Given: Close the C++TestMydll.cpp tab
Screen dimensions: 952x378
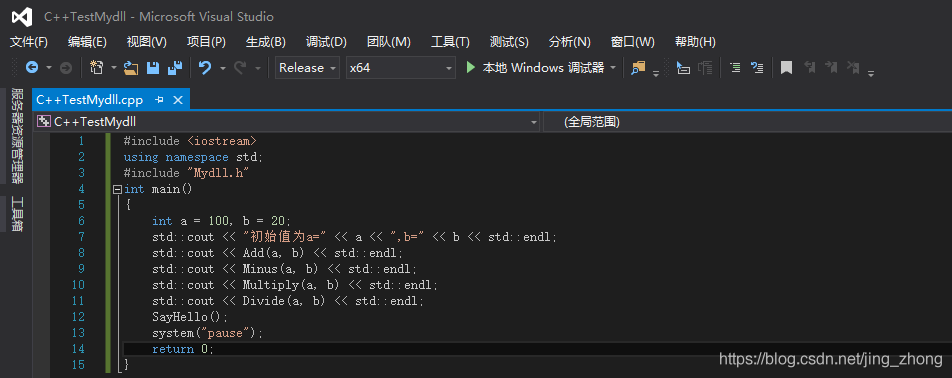Looking at the screenshot, I should (179, 100).
